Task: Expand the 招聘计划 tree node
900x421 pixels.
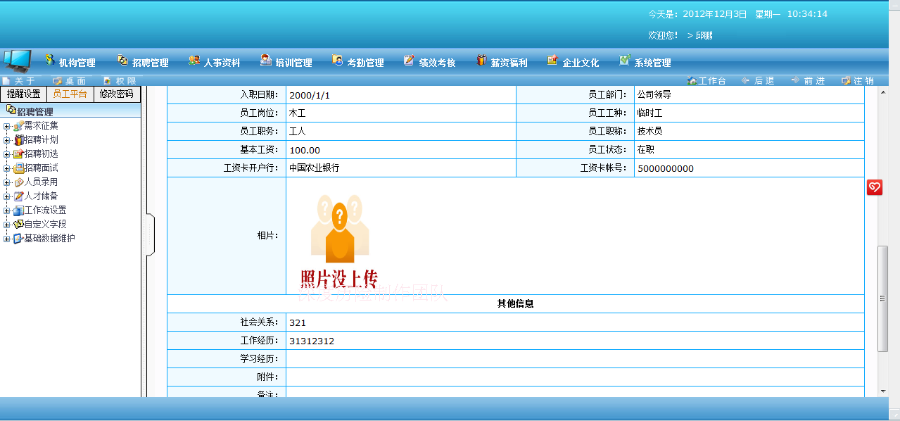Action: click(x=6, y=140)
